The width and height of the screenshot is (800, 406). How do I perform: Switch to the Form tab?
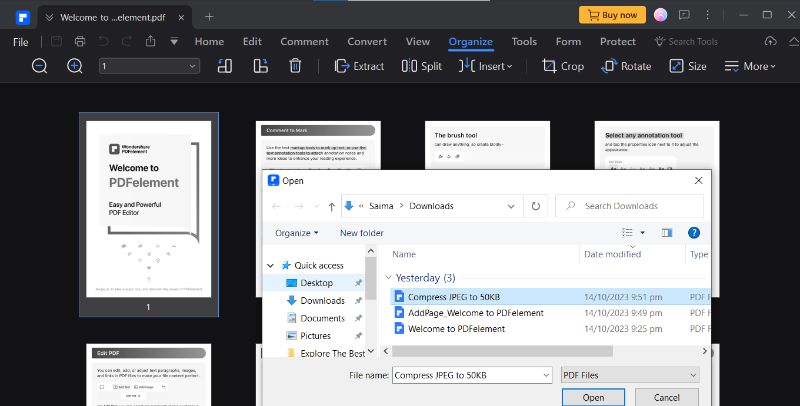pyautogui.click(x=568, y=42)
